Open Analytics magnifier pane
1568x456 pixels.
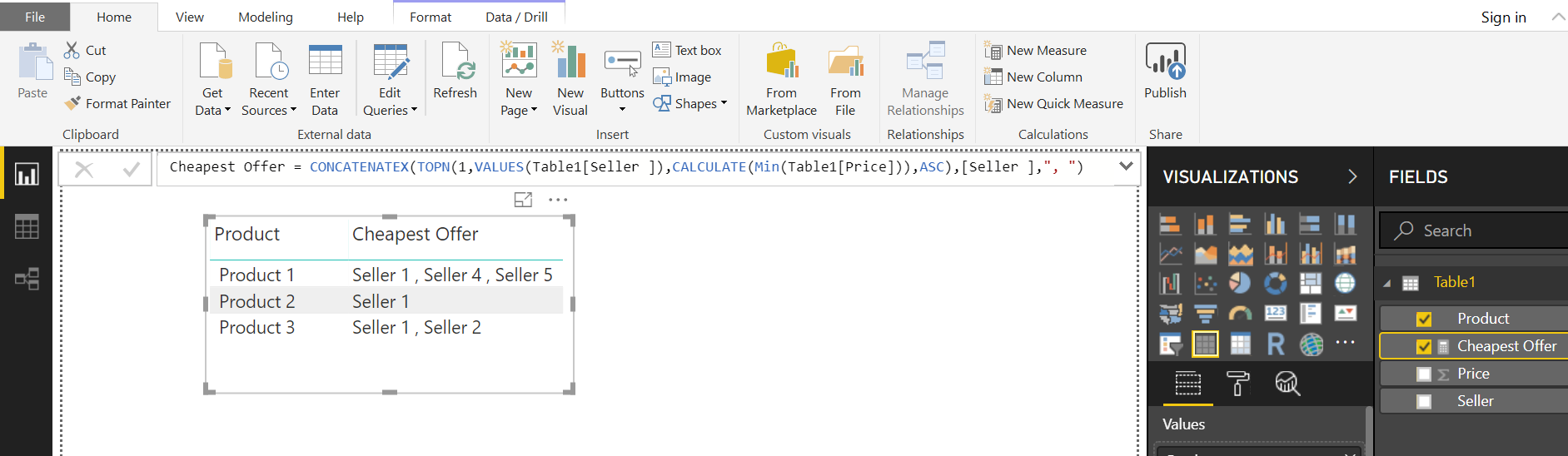click(1287, 384)
